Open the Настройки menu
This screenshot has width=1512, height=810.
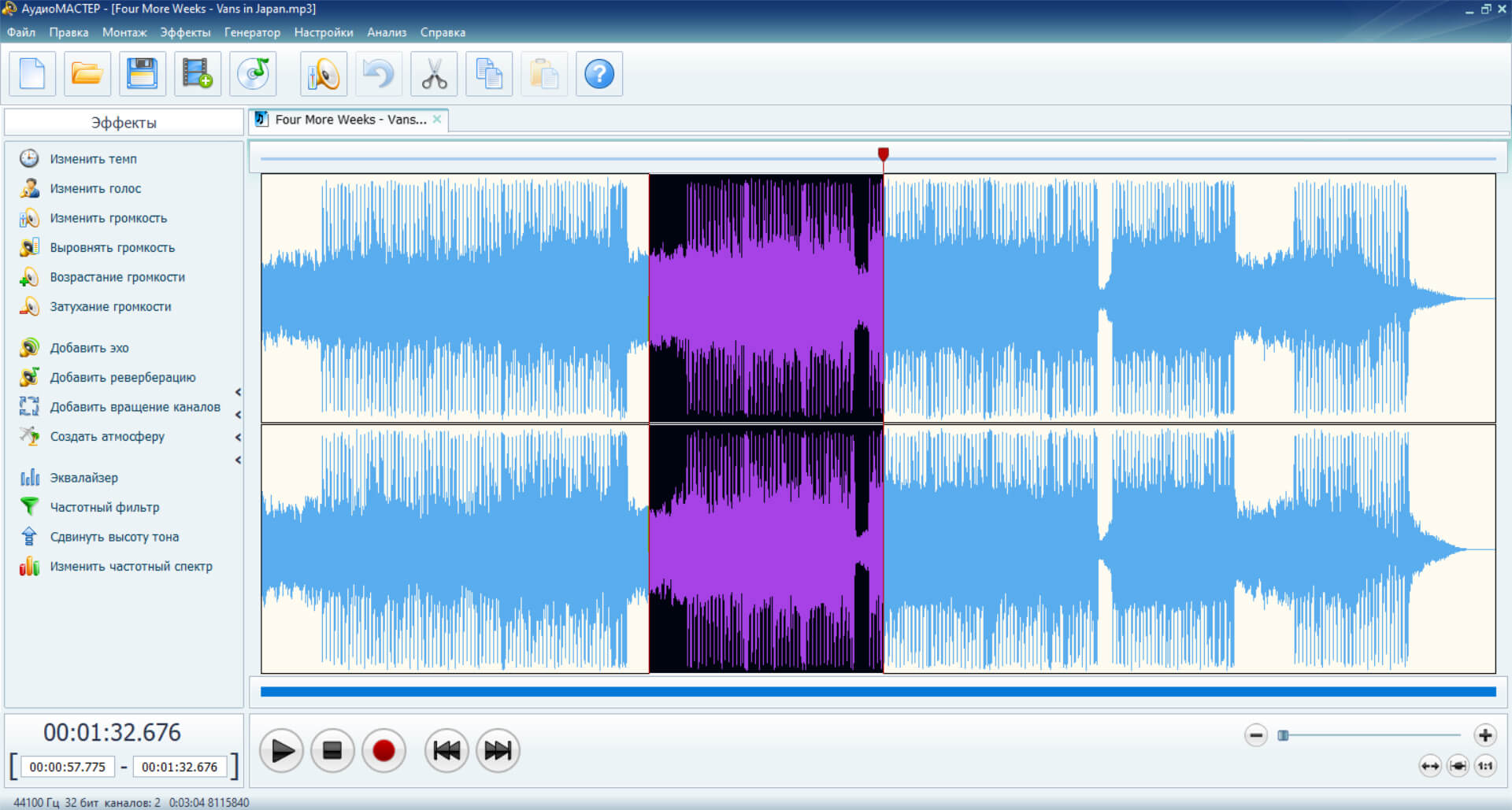[324, 32]
